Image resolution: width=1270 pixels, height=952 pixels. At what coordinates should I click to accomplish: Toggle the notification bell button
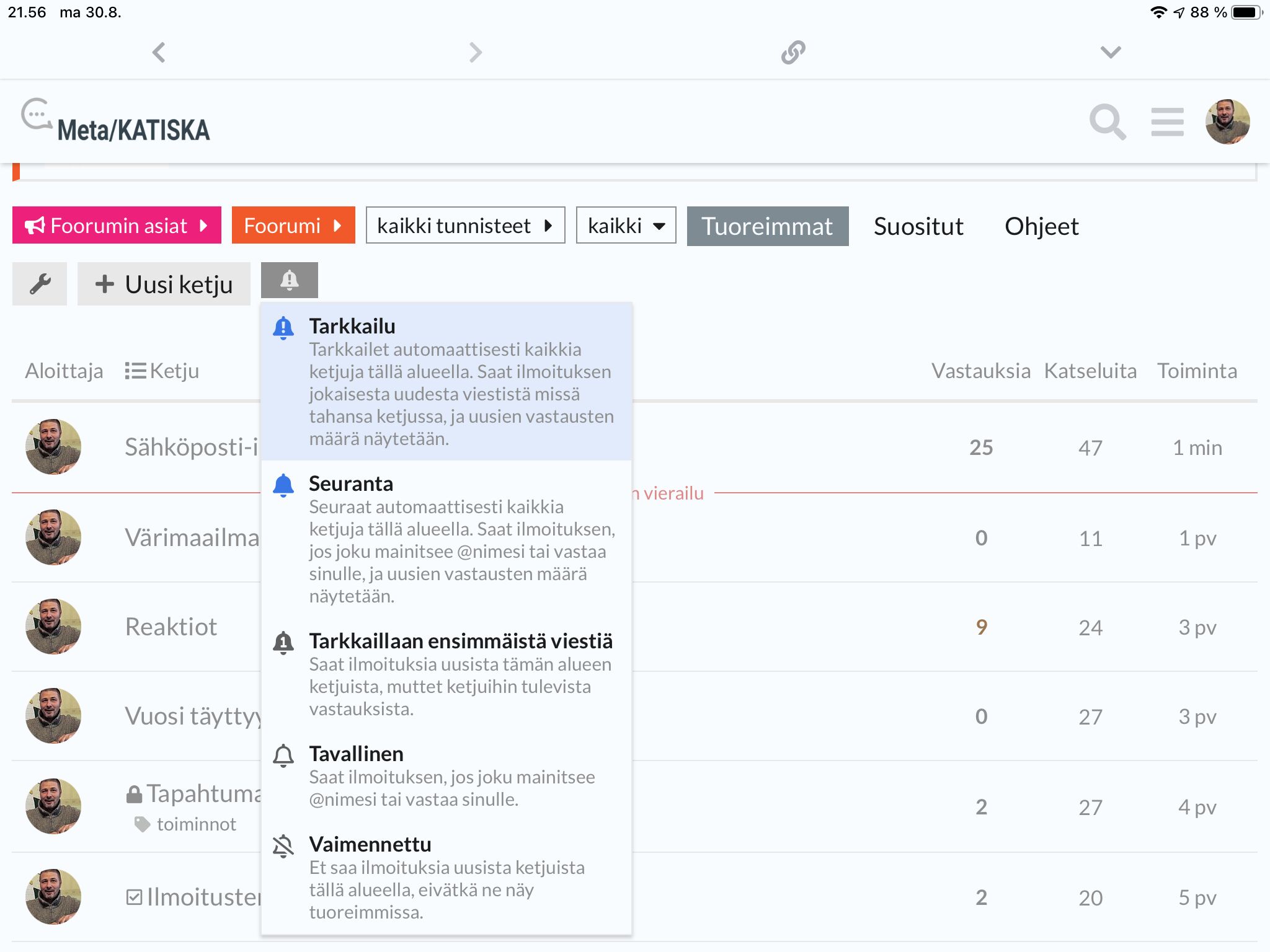pyautogui.click(x=289, y=280)
